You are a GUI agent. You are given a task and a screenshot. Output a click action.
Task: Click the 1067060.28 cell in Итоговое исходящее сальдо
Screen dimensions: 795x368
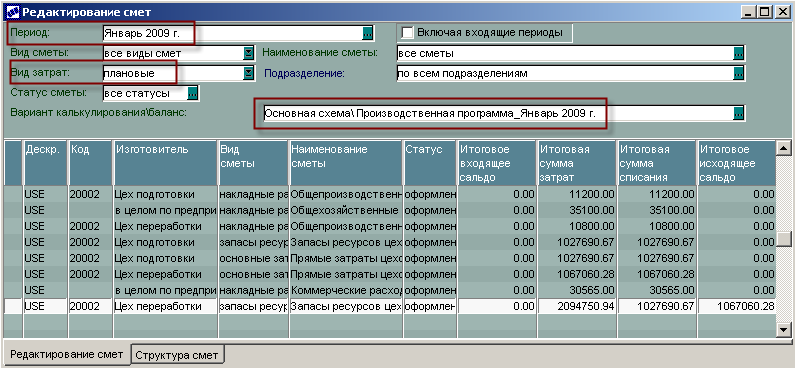736,306
